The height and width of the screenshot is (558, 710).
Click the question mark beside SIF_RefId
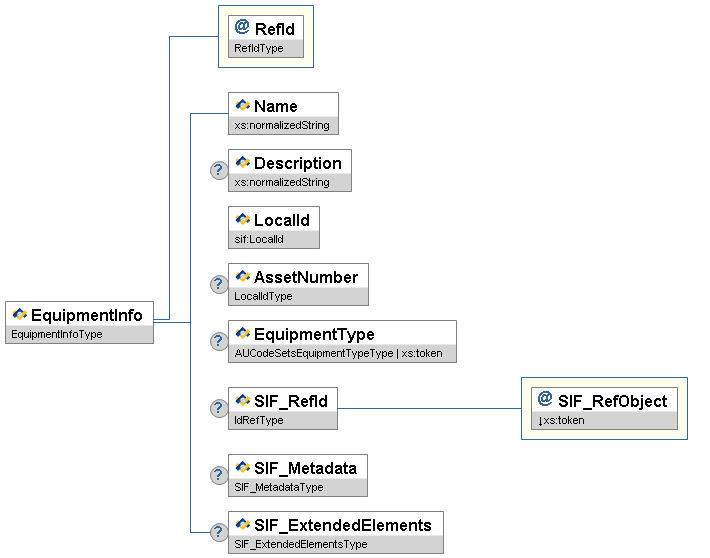(x=219, y=408)
